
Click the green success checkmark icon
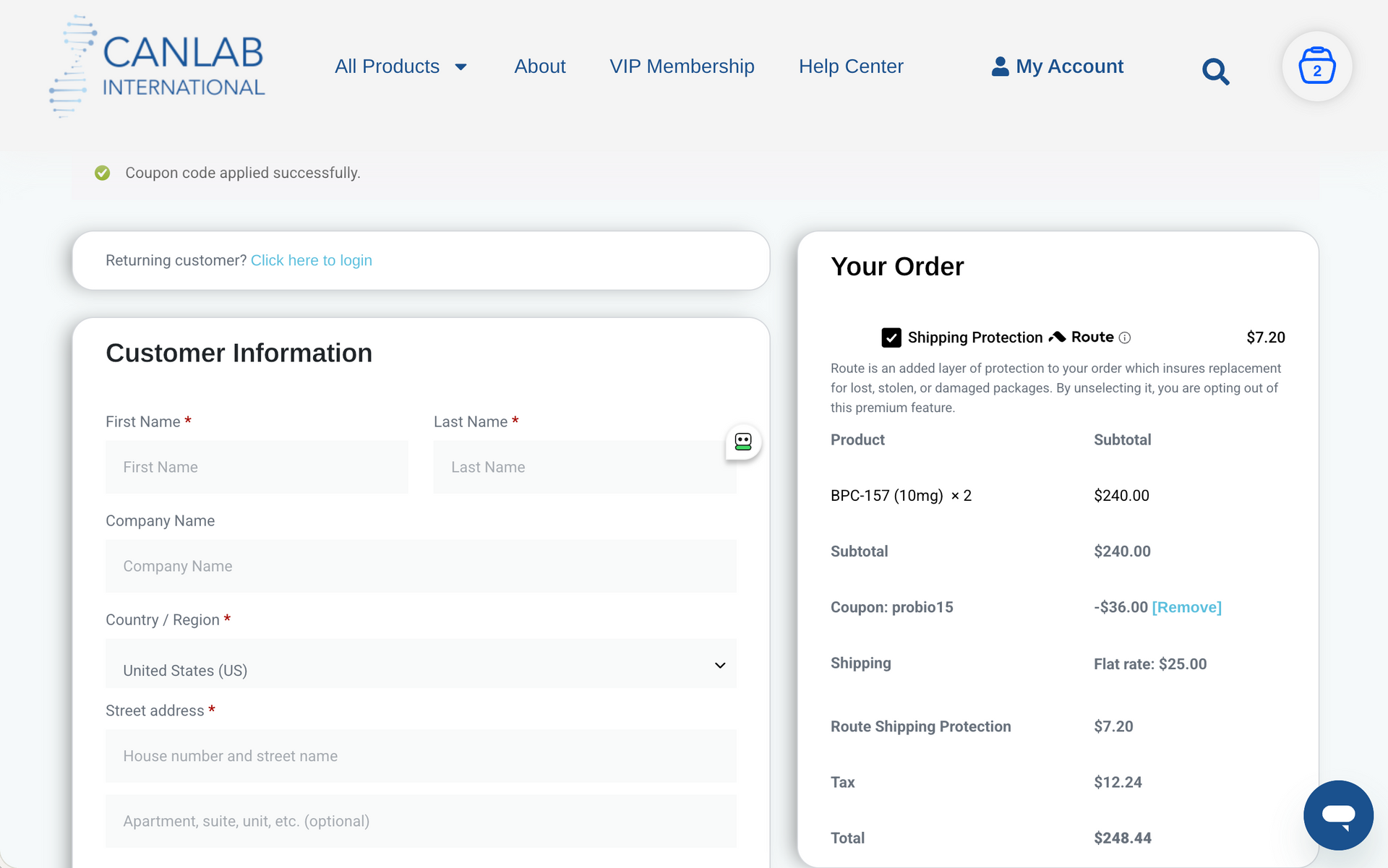(103, 173)
